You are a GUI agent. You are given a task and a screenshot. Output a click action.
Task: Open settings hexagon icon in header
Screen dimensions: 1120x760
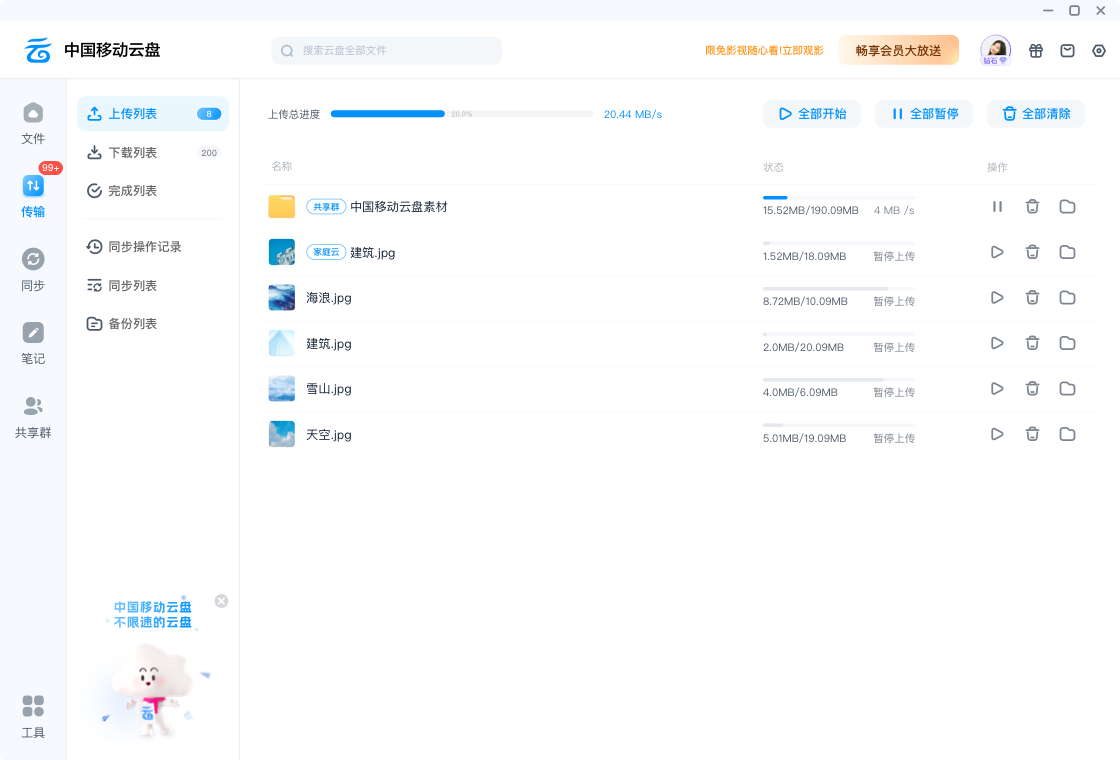pos(1099,51)
